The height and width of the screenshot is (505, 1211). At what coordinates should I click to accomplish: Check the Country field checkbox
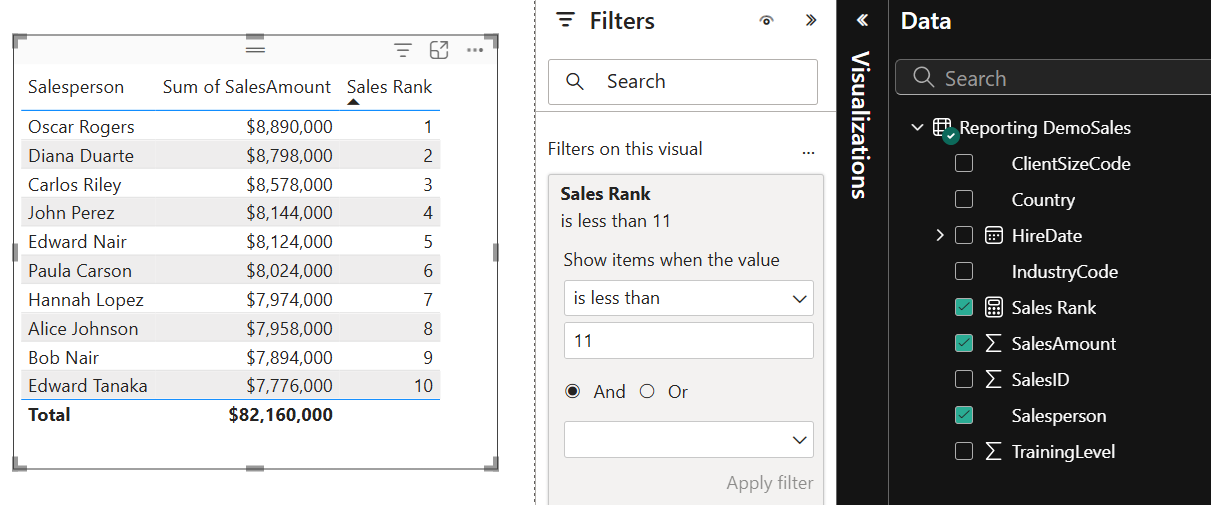pos(964,200)
